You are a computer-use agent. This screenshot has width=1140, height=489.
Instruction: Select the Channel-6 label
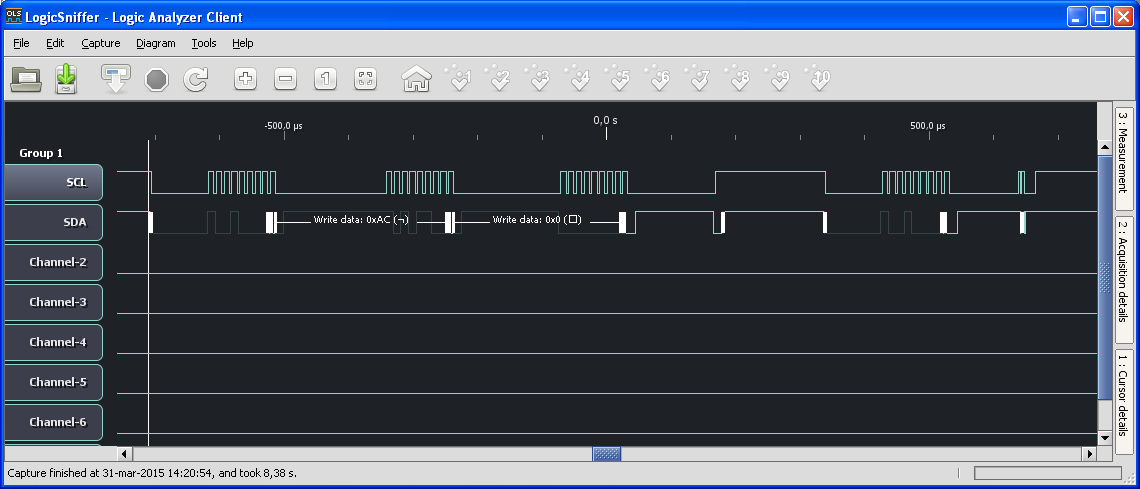coord(54,422)
